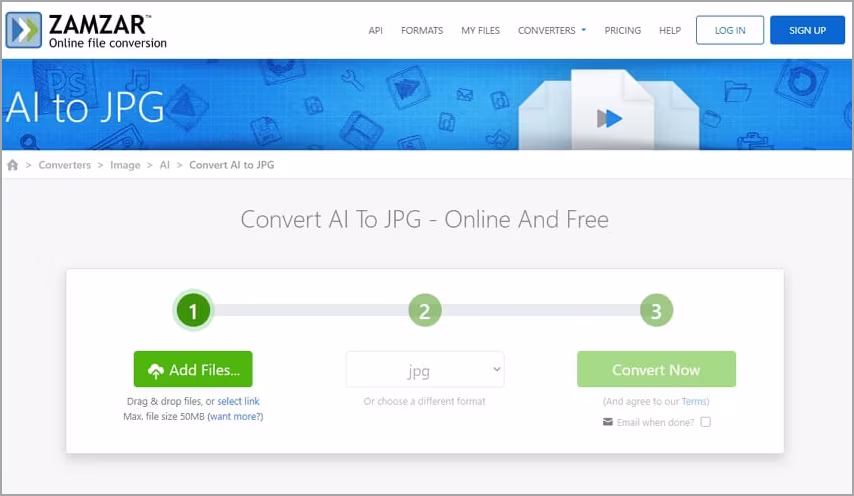Click the ZAMZAR Online file conversion wordmark
This screenshot has height=496, width=854.
(x=107, y=31)
